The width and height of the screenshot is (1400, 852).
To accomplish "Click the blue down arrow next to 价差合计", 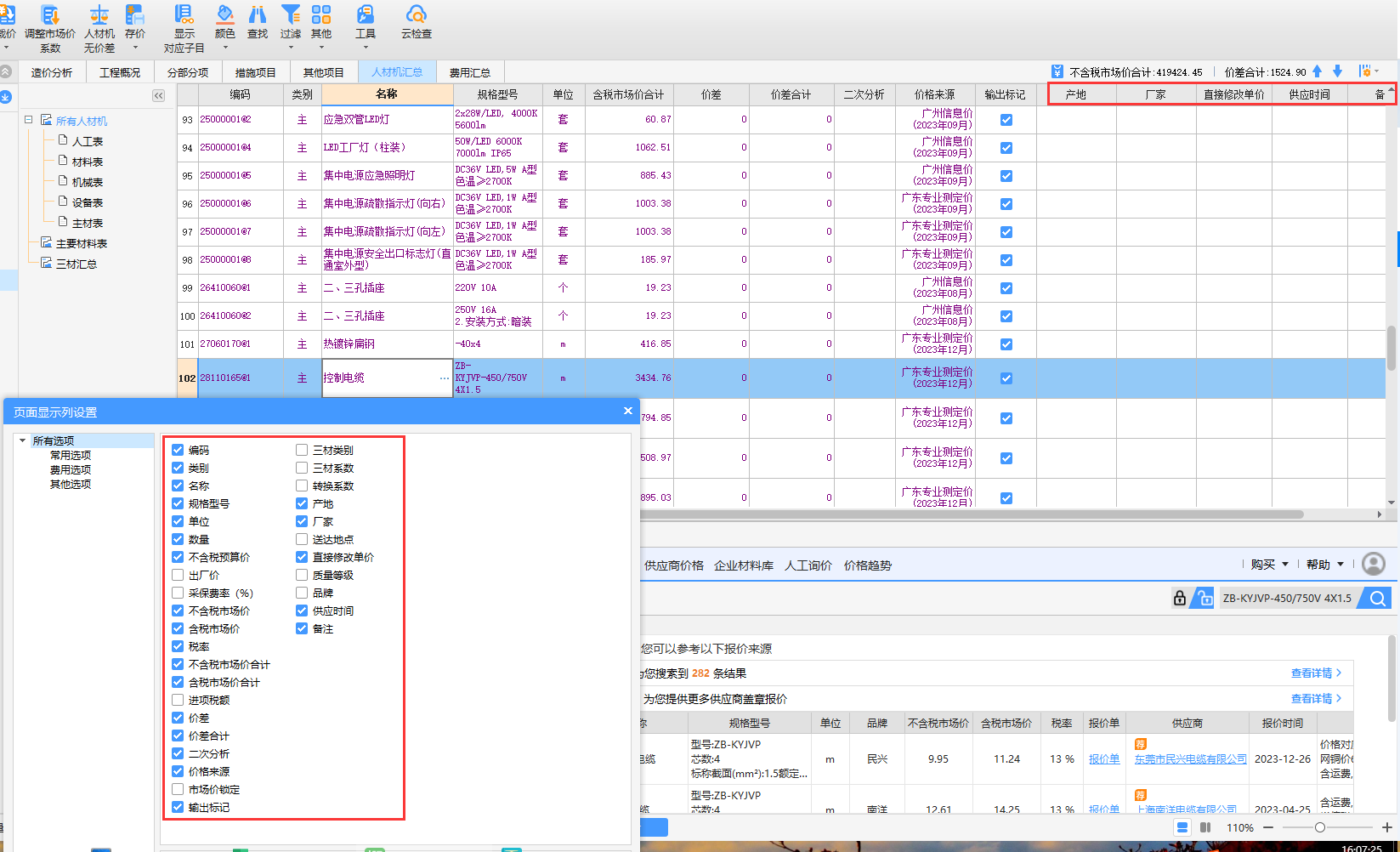I will [1337, 71].
